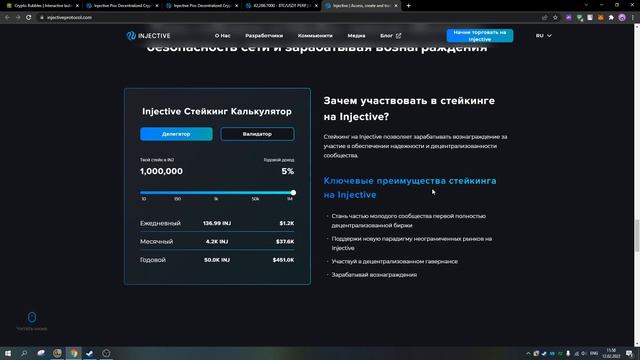Open the volume tray icon

coord(584,353)
